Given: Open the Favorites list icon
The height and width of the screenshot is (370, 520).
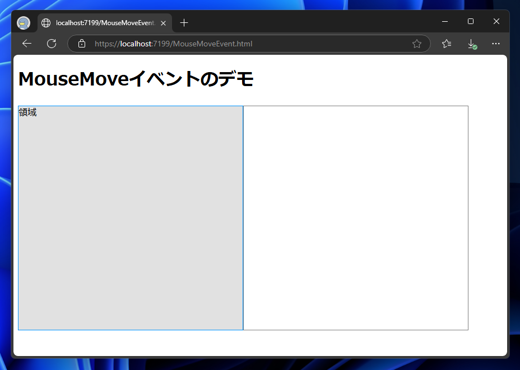Looking at the screenshot, I should (x=446, y=44).
